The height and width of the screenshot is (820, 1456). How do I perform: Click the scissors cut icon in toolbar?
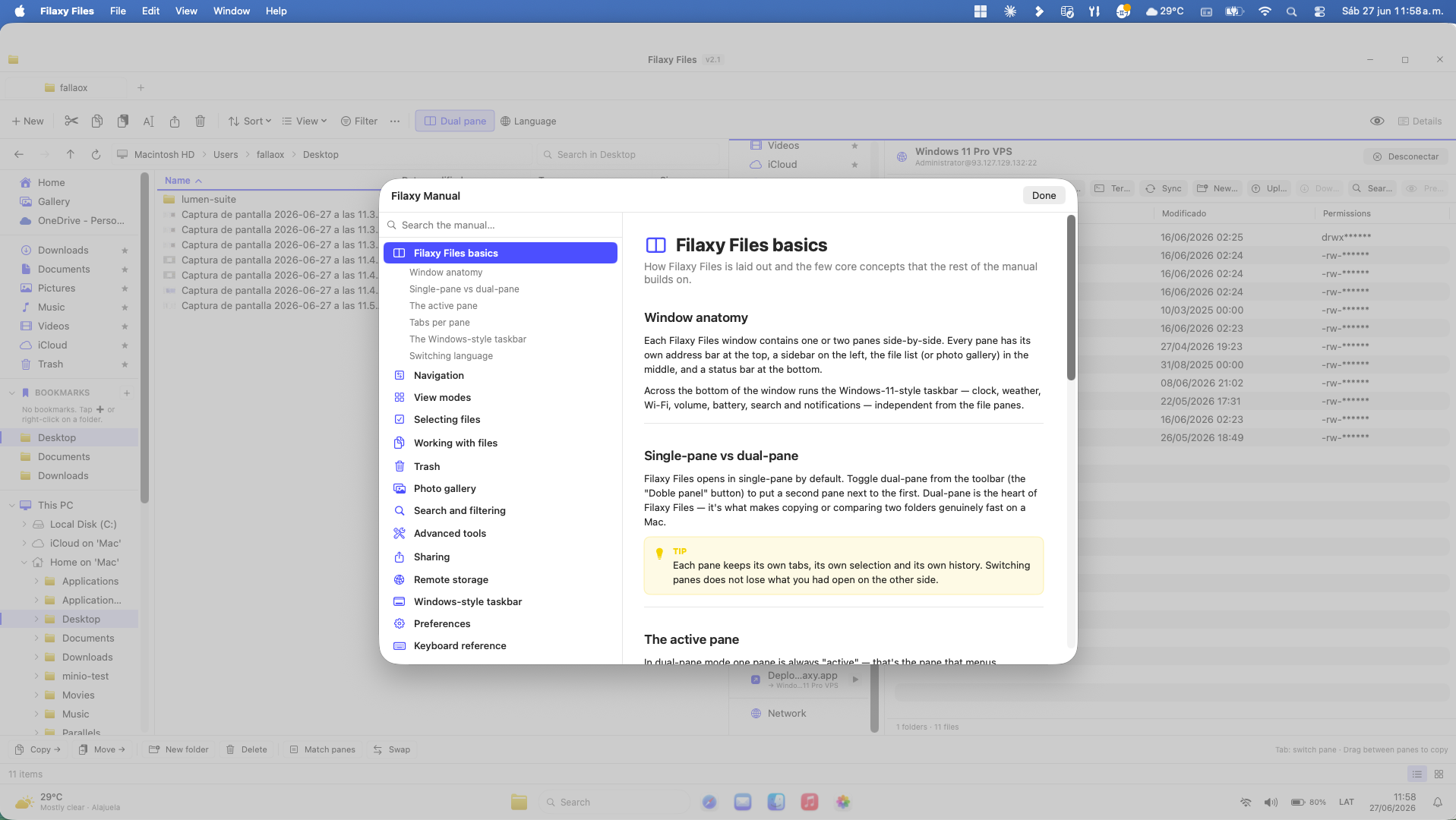(x=71, y=121)
